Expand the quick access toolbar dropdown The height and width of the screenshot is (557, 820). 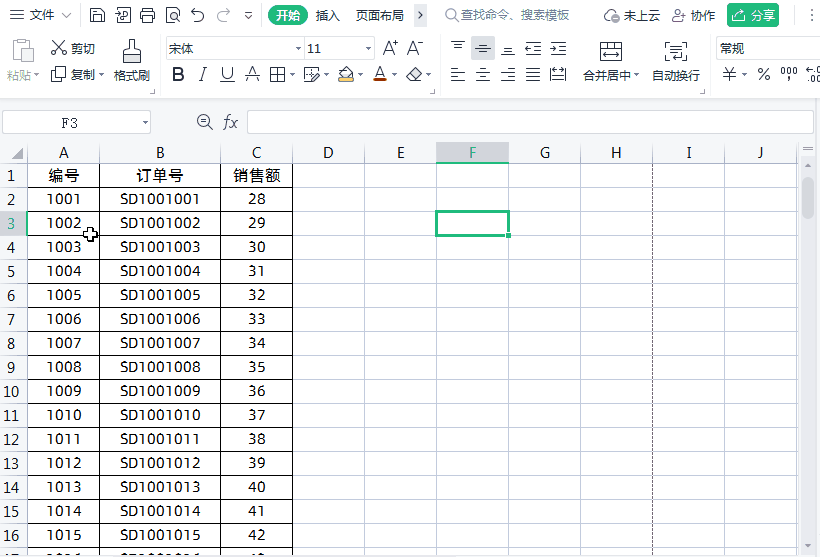click(x=248, y=16)
